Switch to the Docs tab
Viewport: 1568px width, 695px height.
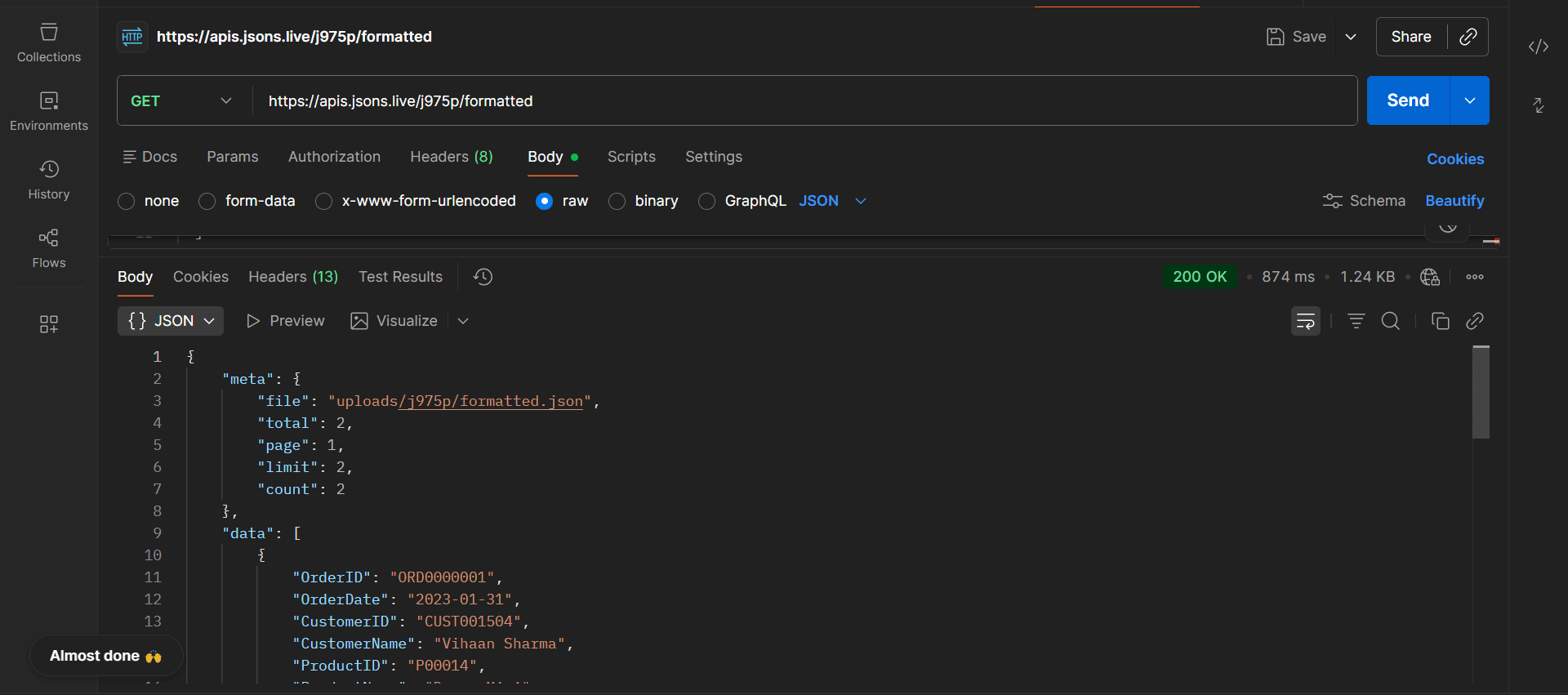[150, 157]
